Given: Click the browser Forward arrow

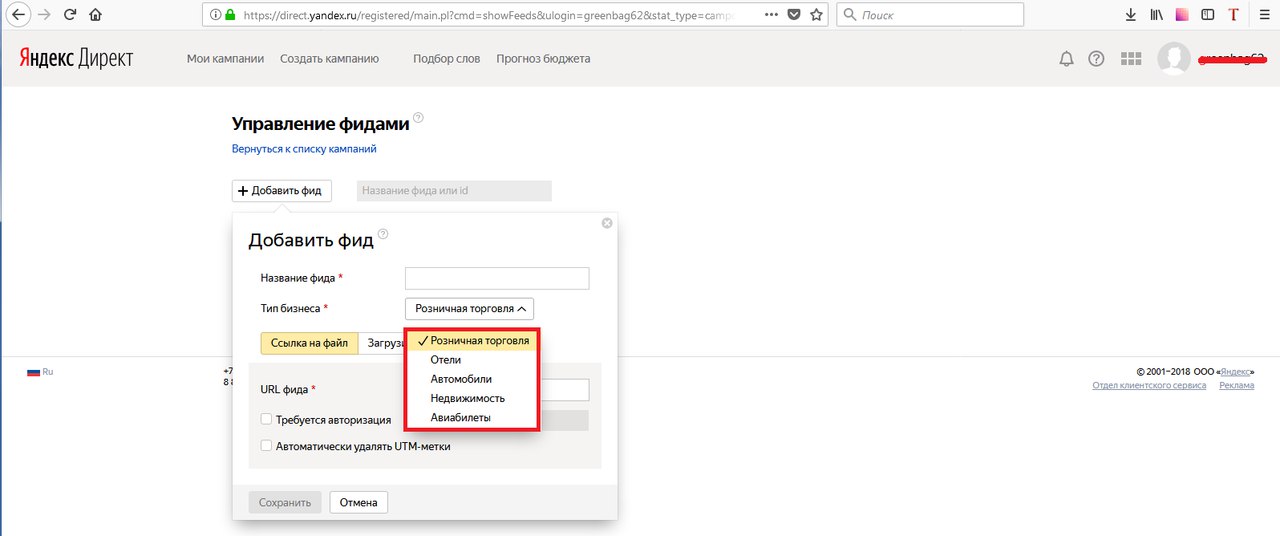Looking at the screenshot, I should tap(44, 15).
